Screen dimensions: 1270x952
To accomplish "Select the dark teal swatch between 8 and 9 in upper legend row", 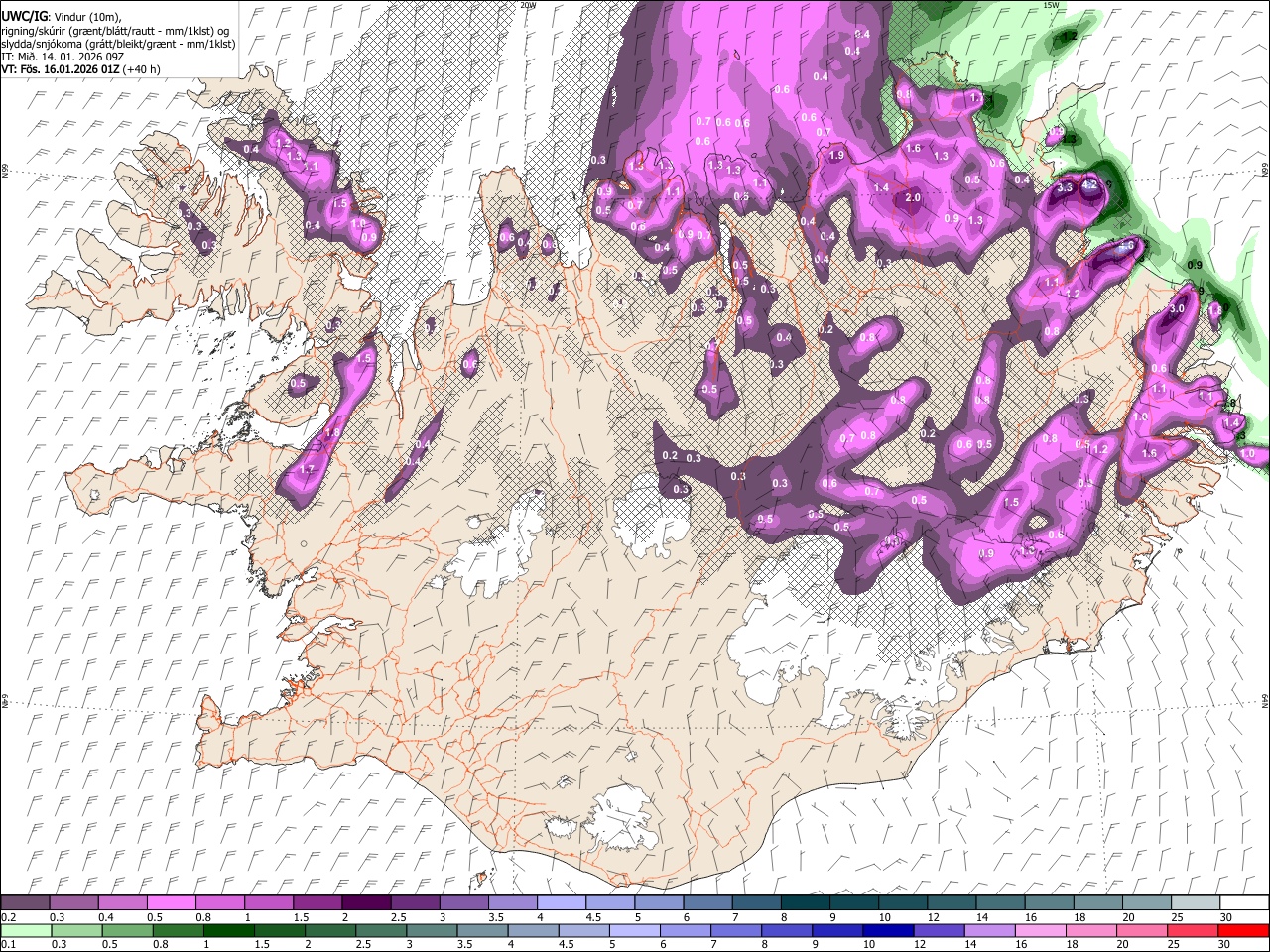I will [805, 903].
